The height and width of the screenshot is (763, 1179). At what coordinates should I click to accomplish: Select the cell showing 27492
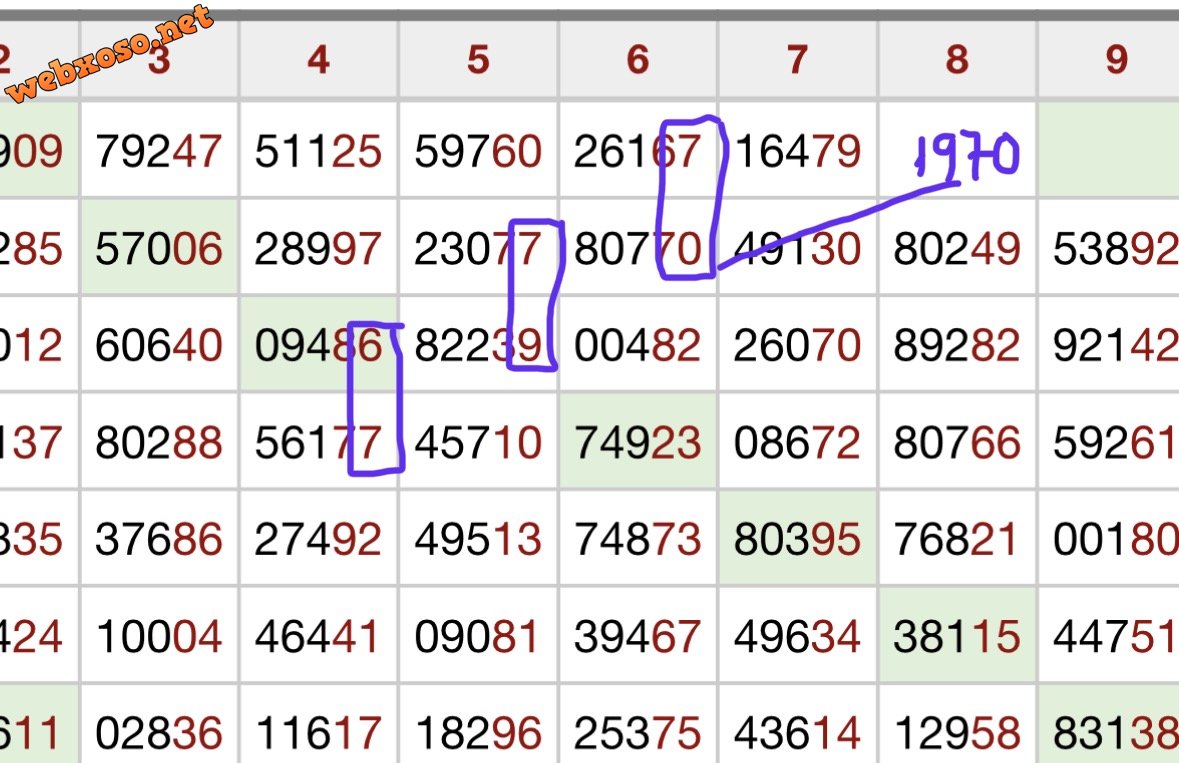click(319, 539)
